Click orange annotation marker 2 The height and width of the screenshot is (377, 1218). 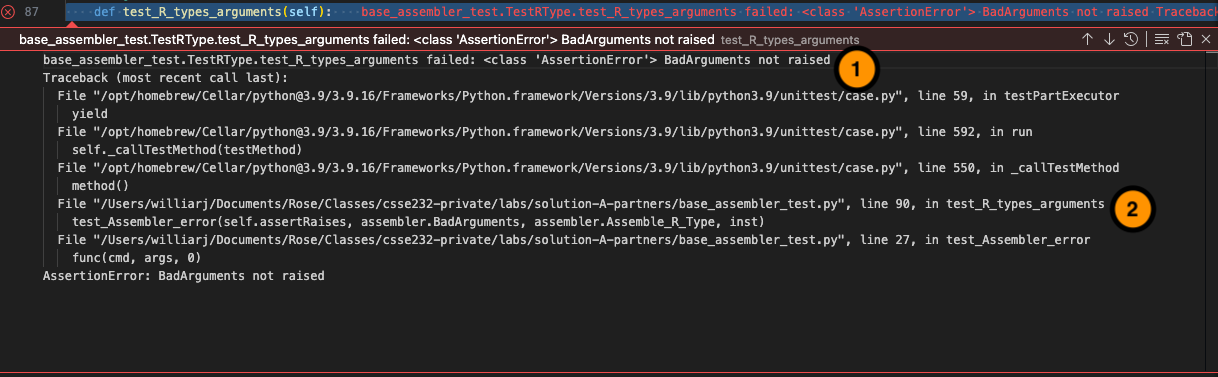coord(1131,209)
